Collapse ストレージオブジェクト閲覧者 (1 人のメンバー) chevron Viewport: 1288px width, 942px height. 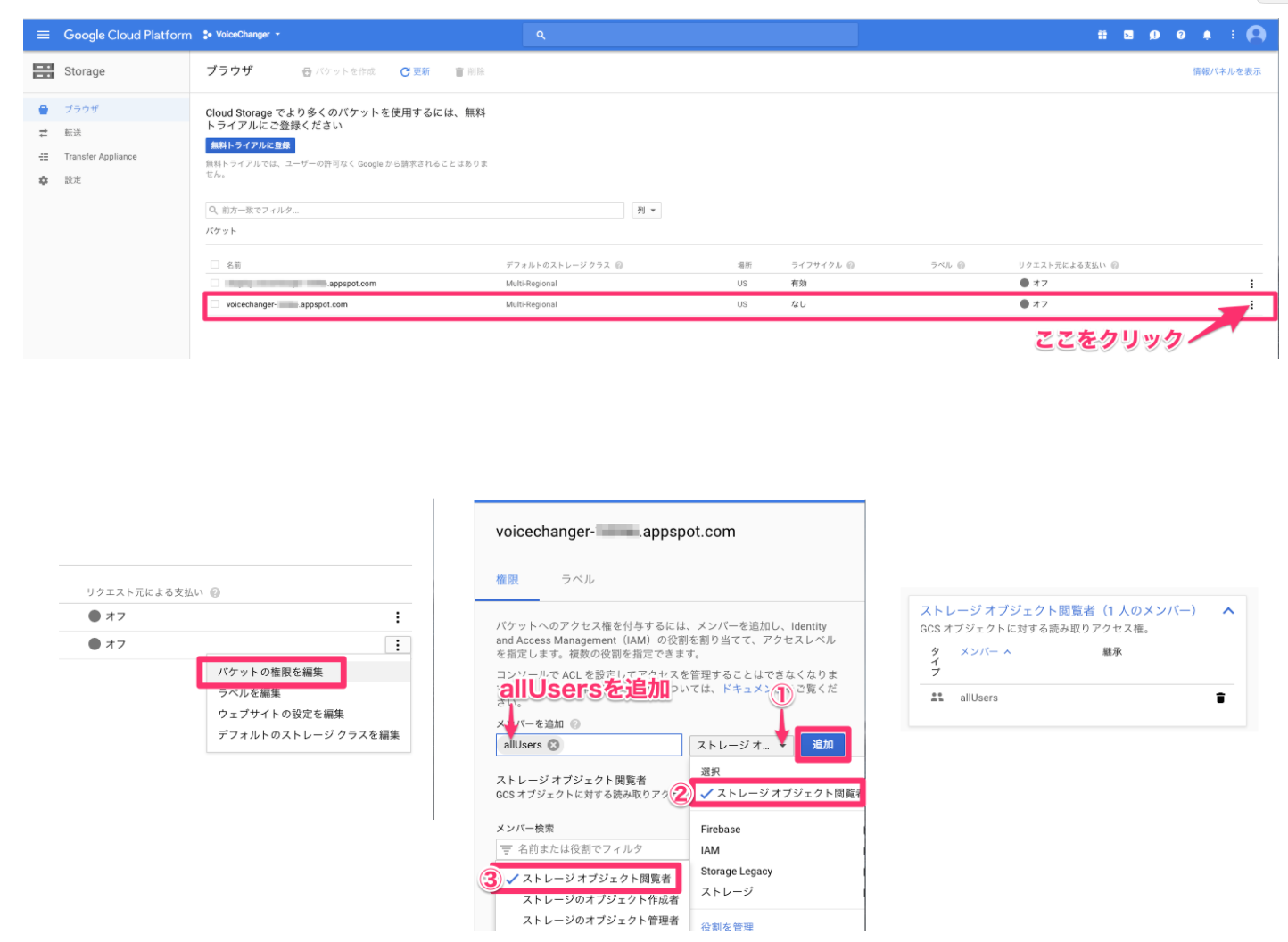pyautogui.click(x=1228, y=611)
